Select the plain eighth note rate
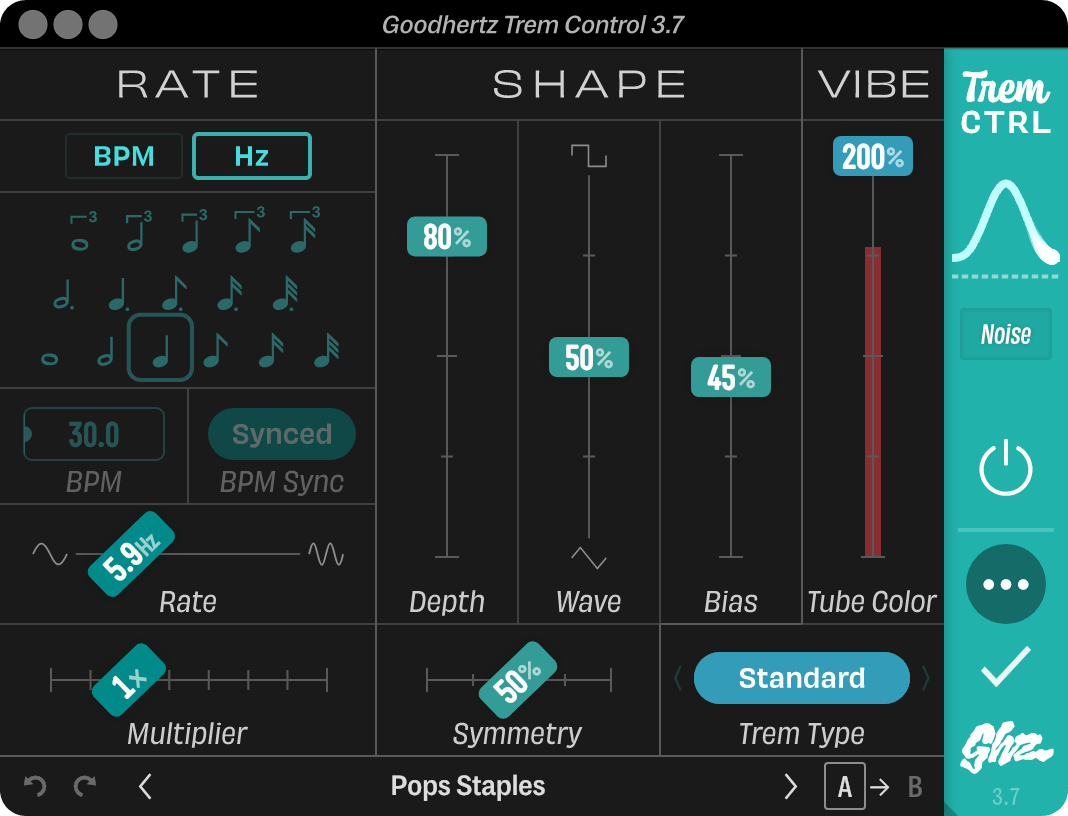Image resolution: width=1068 pixels, height=816 pixels. (x=216, y=350)
